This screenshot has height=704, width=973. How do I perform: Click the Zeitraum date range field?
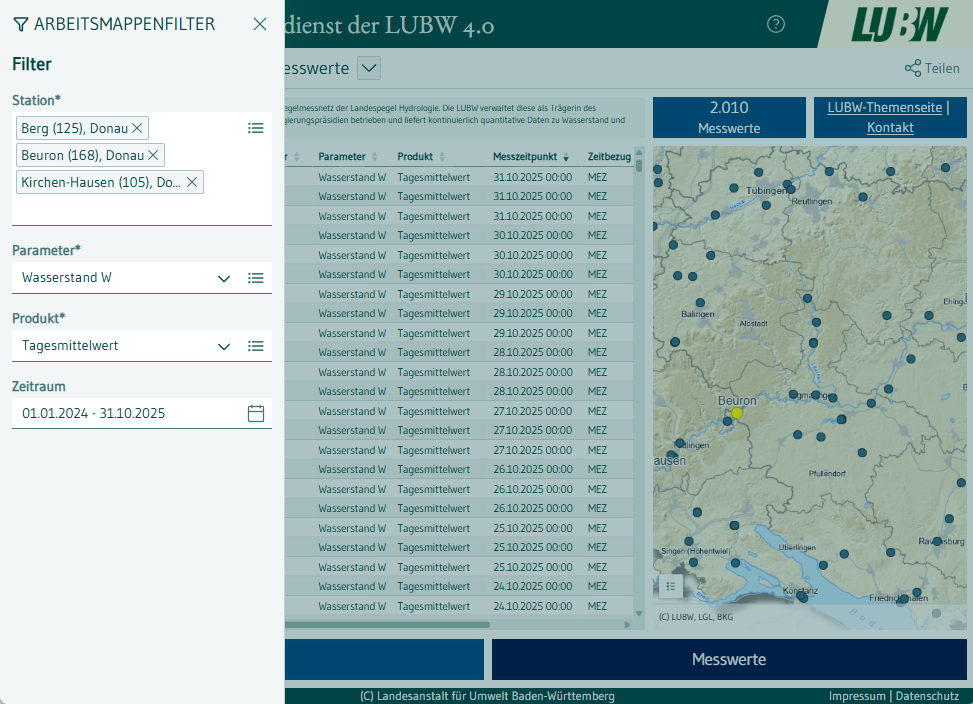pos(141,413)
